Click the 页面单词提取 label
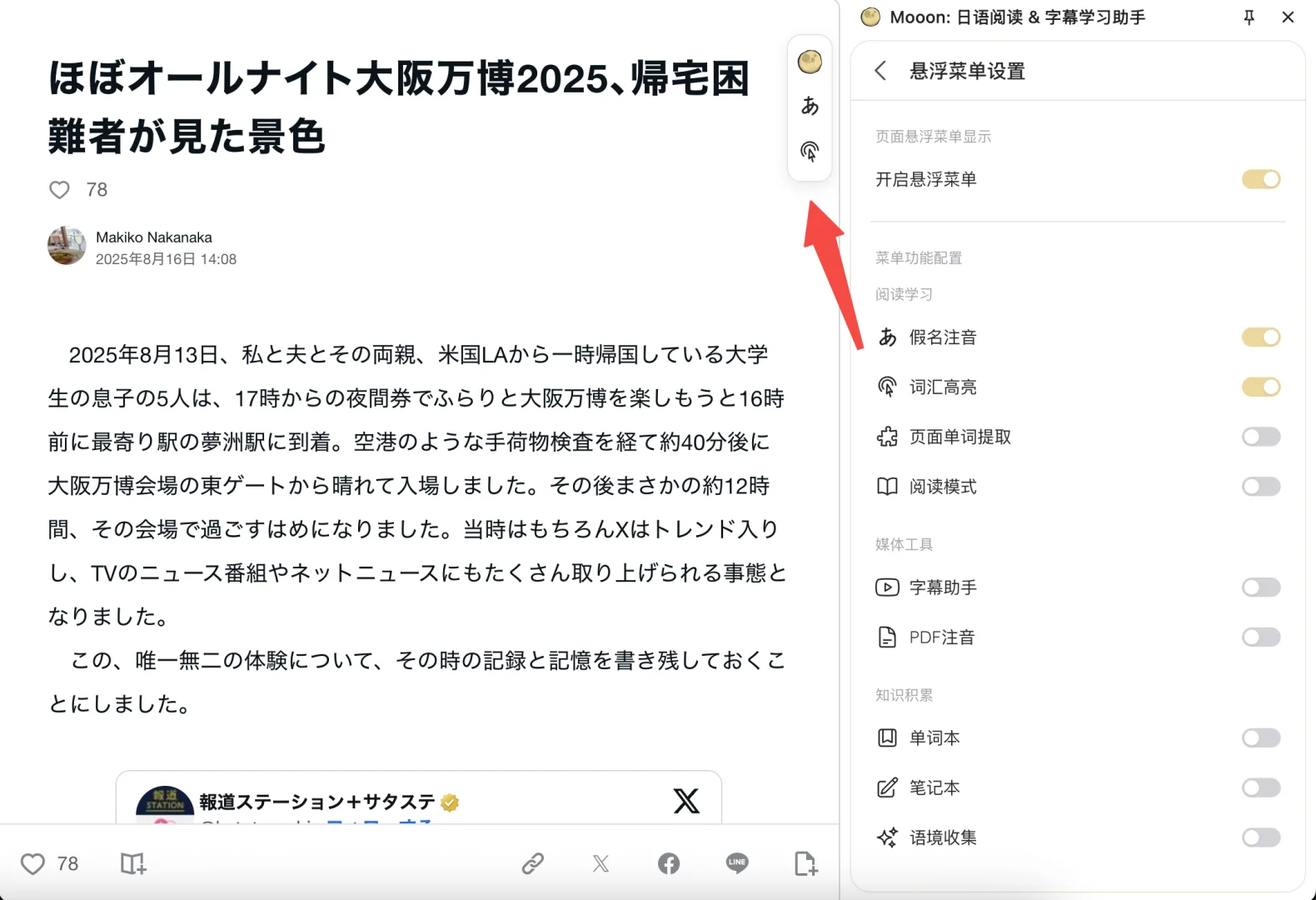 960,437
